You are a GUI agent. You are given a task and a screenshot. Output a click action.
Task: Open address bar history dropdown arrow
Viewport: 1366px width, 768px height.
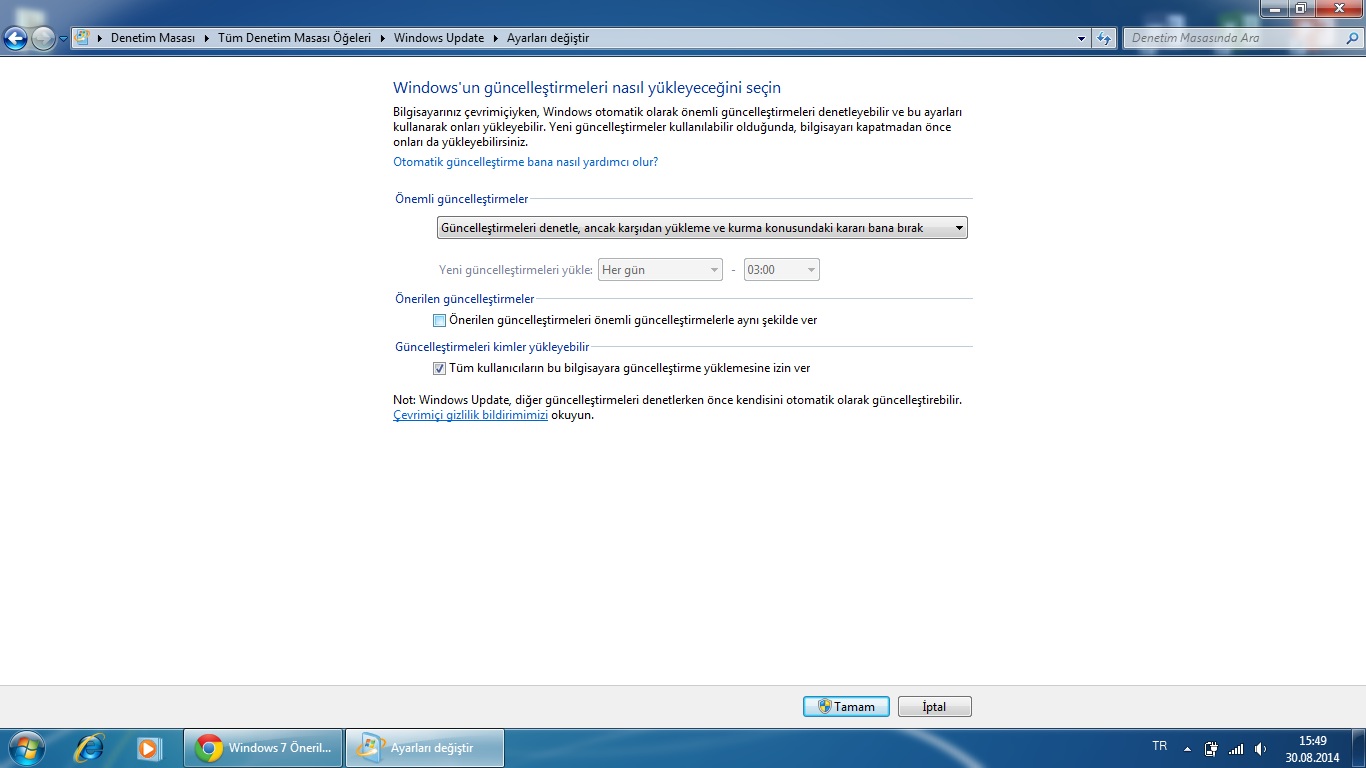[1082, 38]
